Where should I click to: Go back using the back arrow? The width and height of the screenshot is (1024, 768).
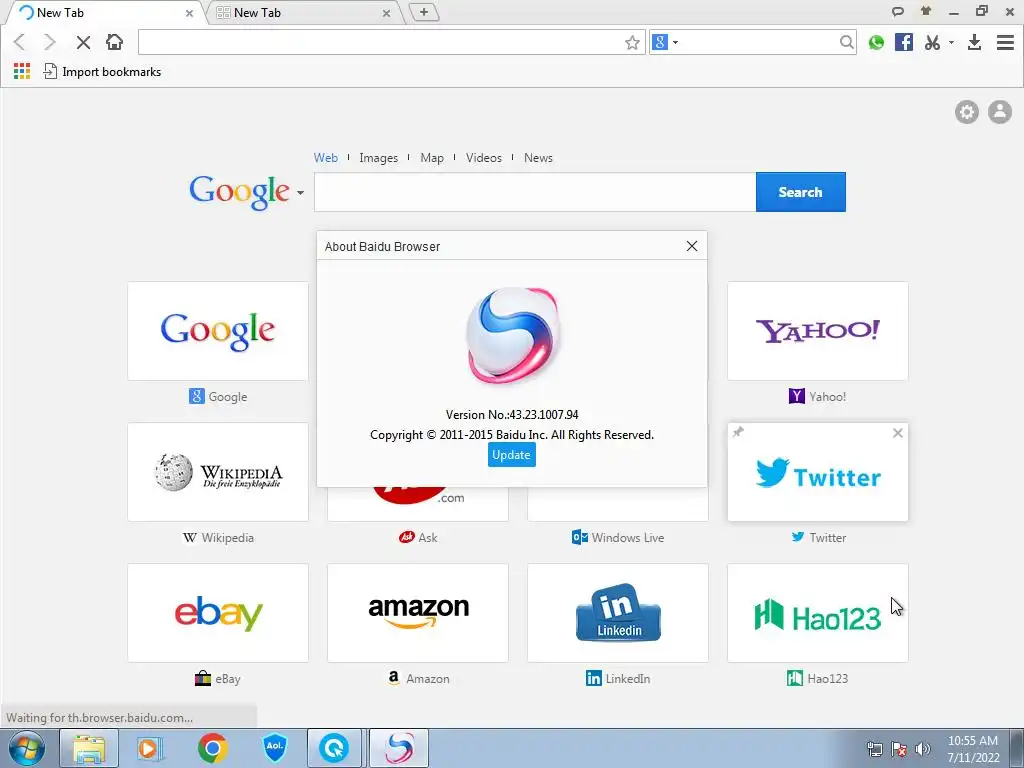[x=20, y=42]
